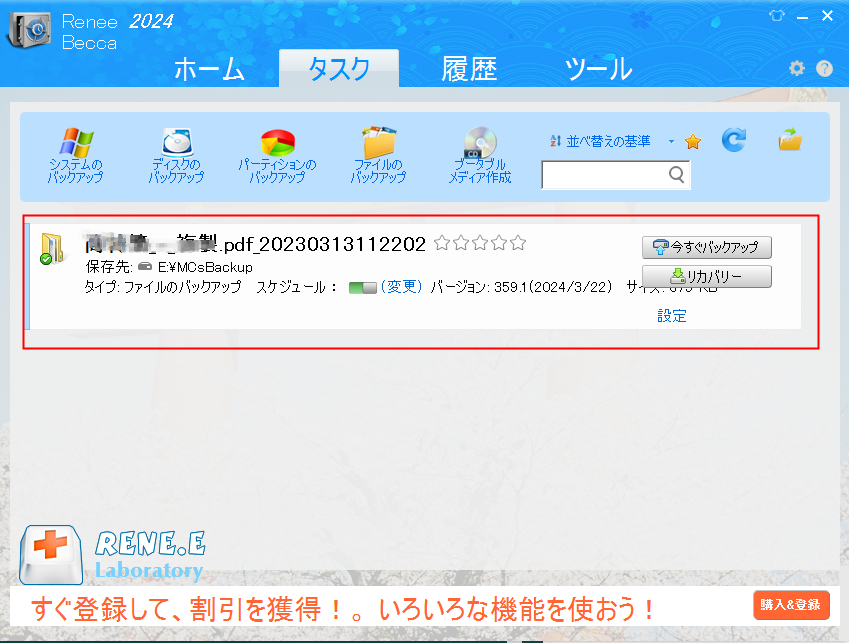The image size is (849, 643).
Task: Rate the task three stars
Action: tap(480, 243)
